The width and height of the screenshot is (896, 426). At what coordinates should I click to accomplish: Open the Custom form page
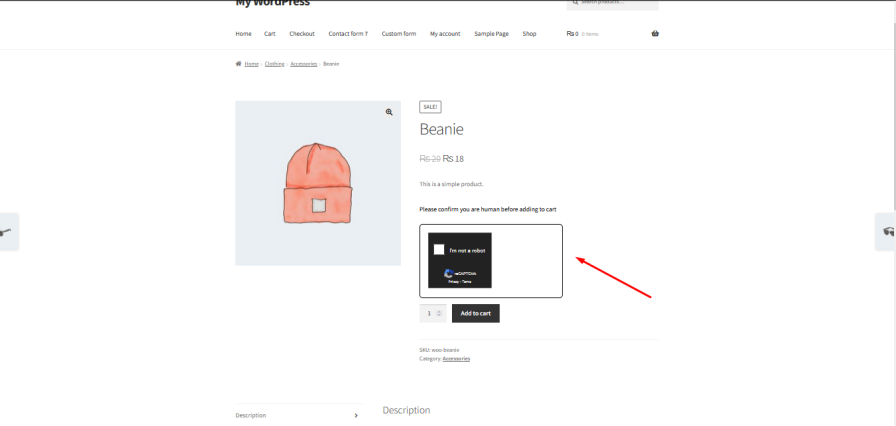(399, 34)
